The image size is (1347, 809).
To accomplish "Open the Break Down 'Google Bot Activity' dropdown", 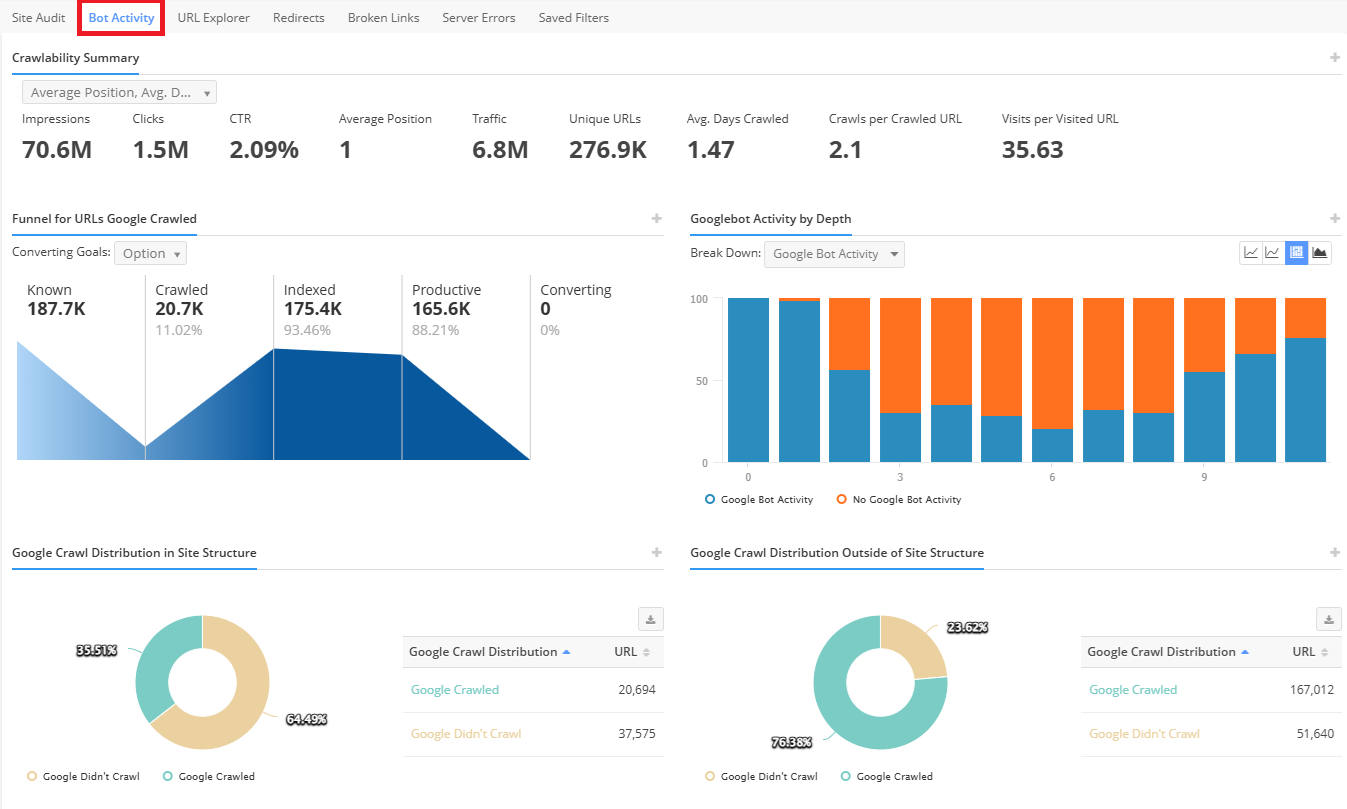I will (x=833, y=254).
